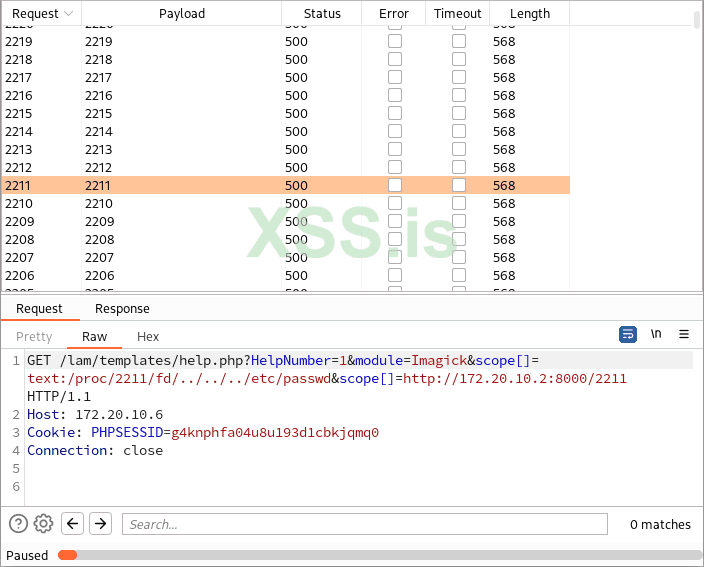Switch to the Hex view tab
704x567 pixels.
coord(148,337)
